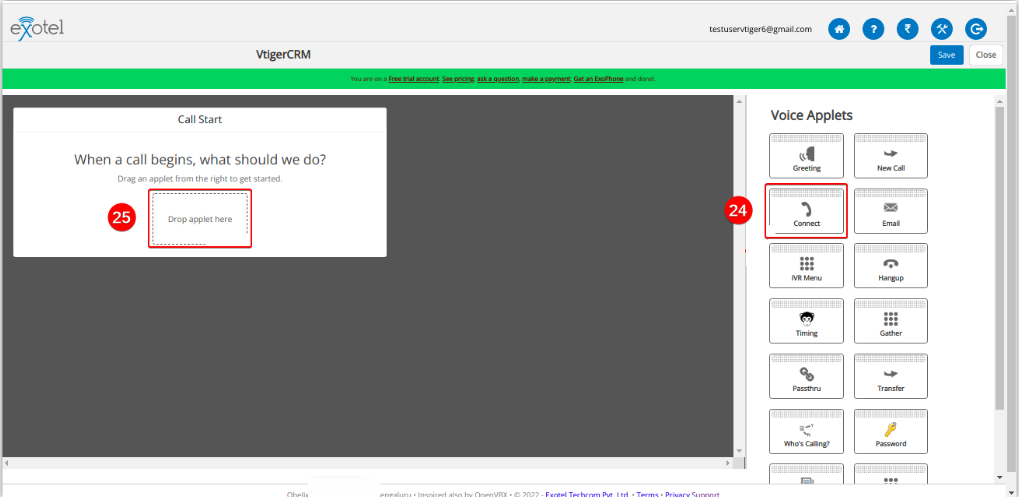The width and height of the screenshot is (1019, 497).
Task: Select the Timing applet
Action: 806,321
